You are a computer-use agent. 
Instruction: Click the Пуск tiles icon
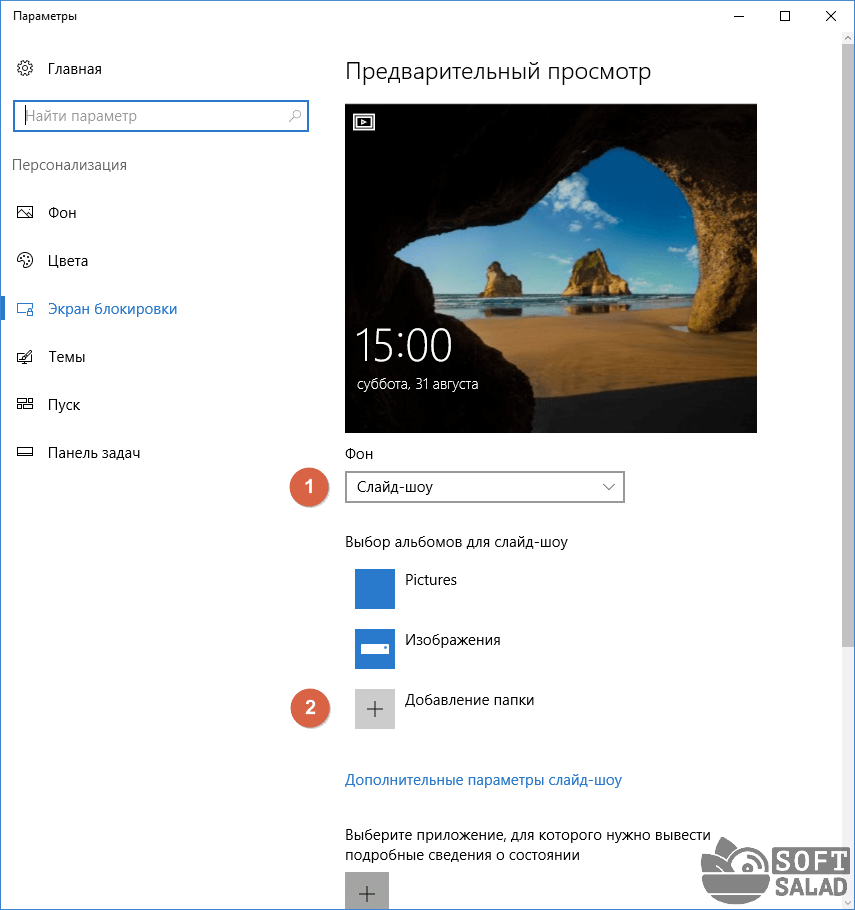coord(25,404)
